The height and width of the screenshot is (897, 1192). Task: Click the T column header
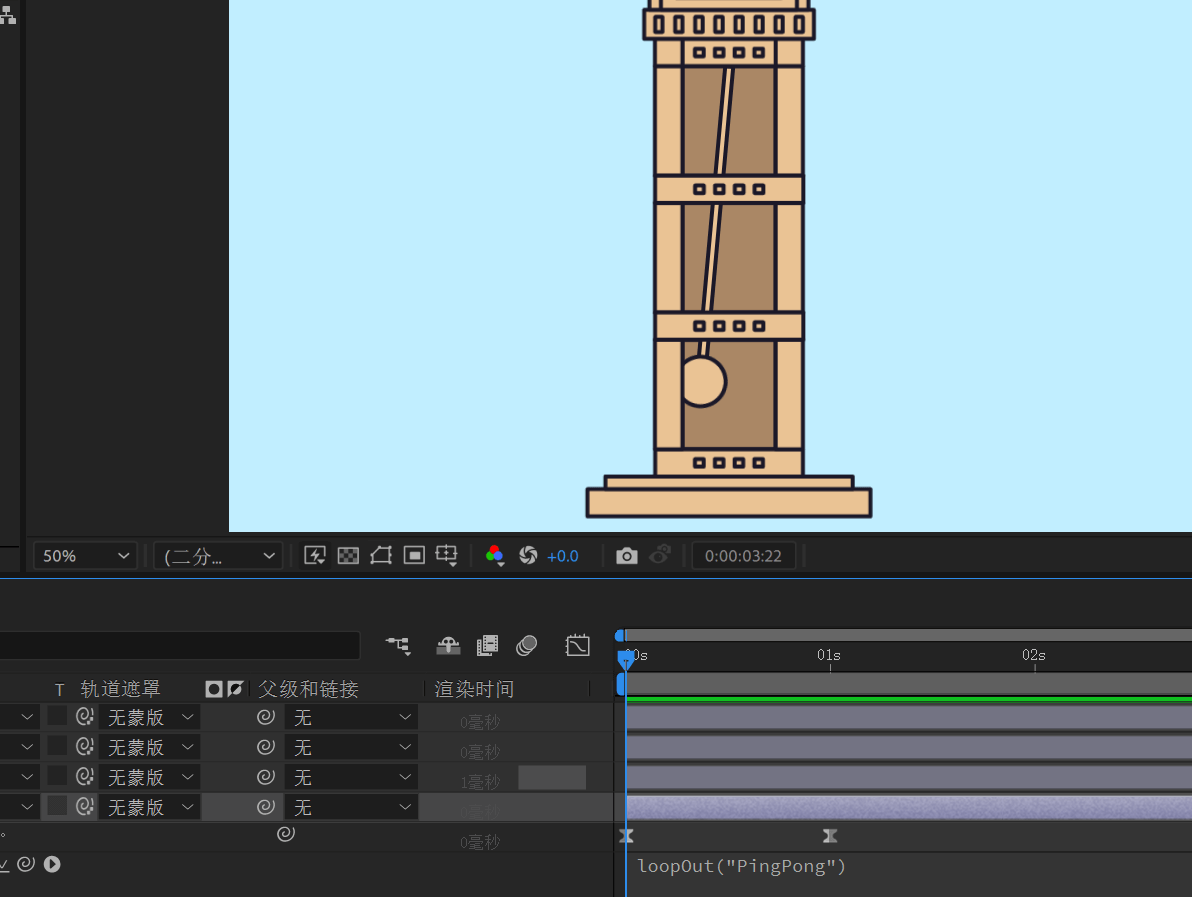(x=59, y=689)
